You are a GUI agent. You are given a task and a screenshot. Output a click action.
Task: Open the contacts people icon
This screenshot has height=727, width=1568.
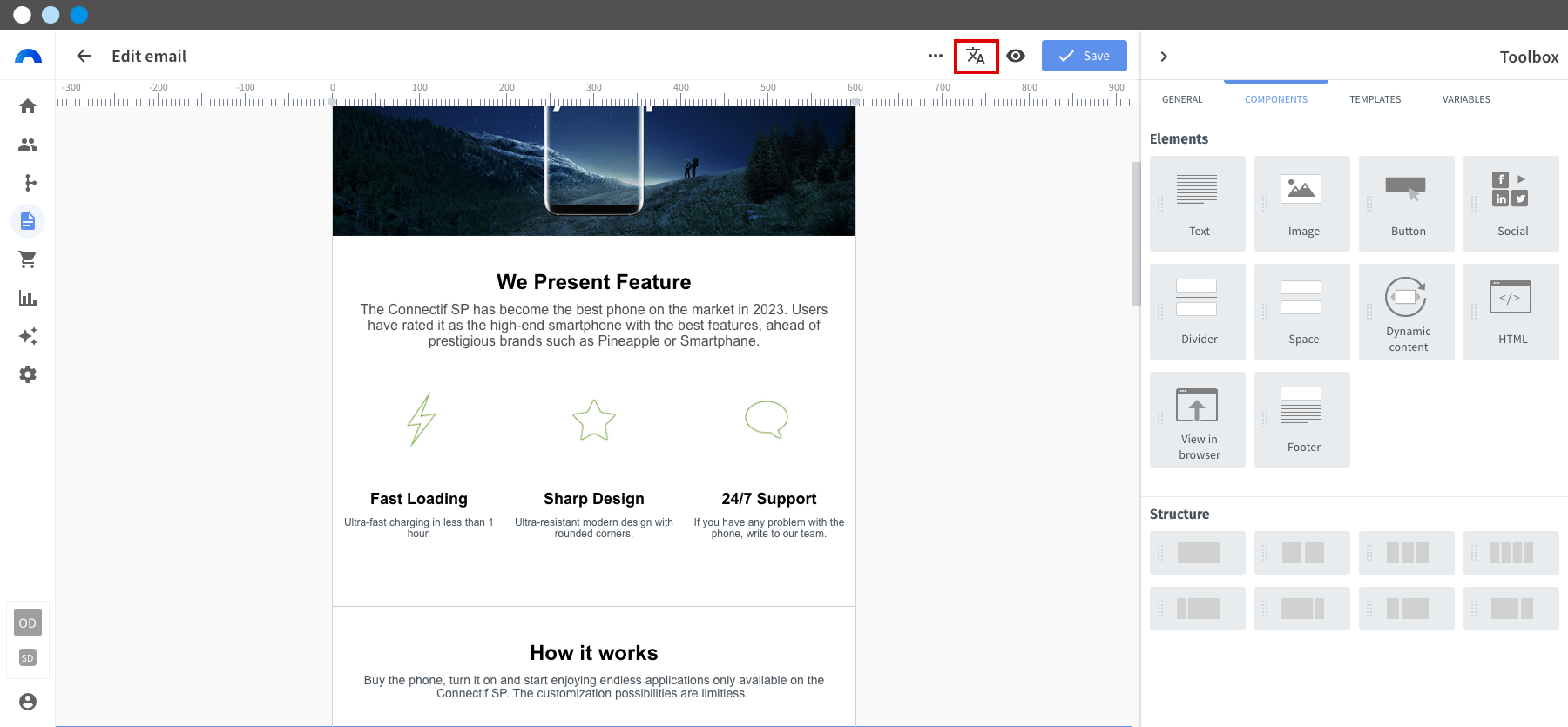[x=28, y=145]
